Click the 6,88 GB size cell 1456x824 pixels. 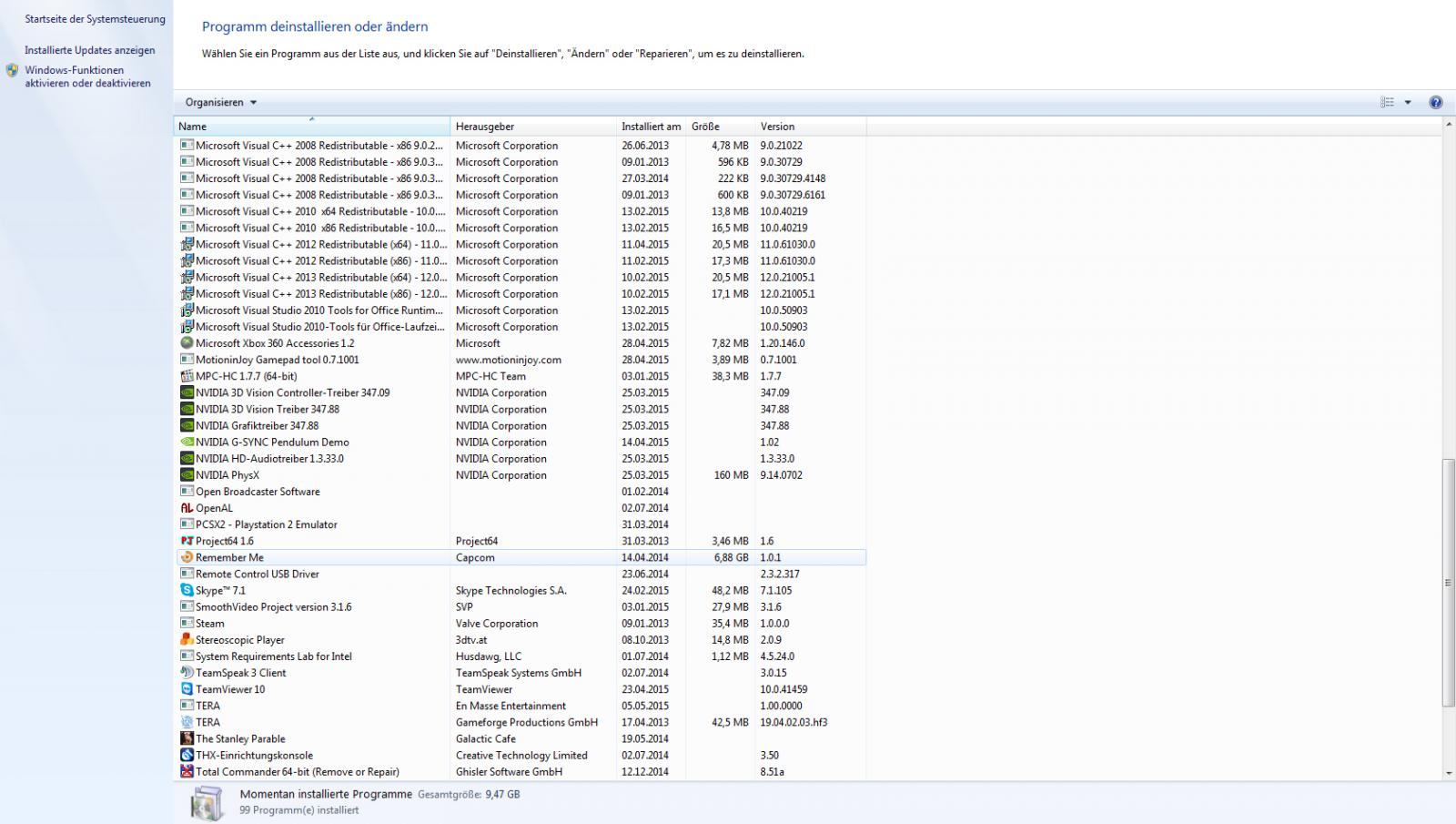click(x=731, y=557)
